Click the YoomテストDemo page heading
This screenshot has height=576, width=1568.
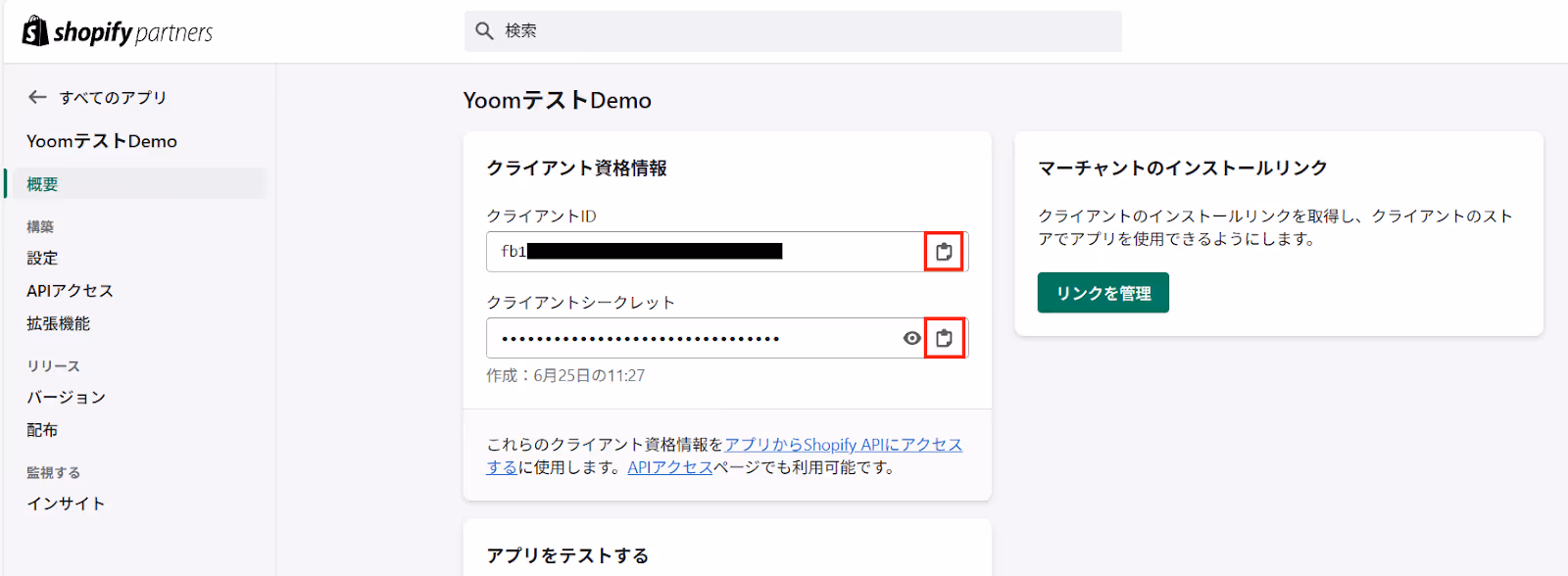tap(558, 100)
